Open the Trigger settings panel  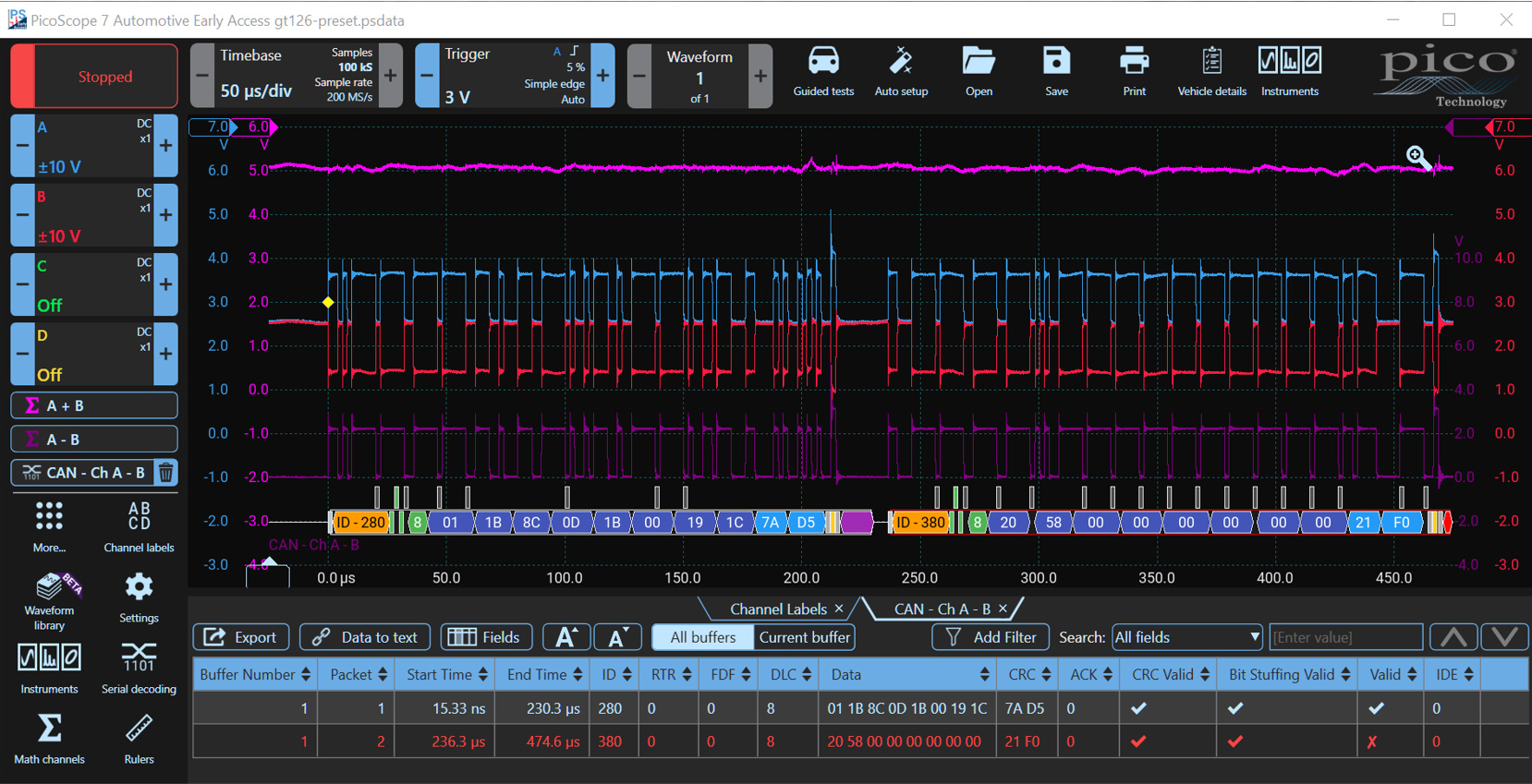pos(514,75)
